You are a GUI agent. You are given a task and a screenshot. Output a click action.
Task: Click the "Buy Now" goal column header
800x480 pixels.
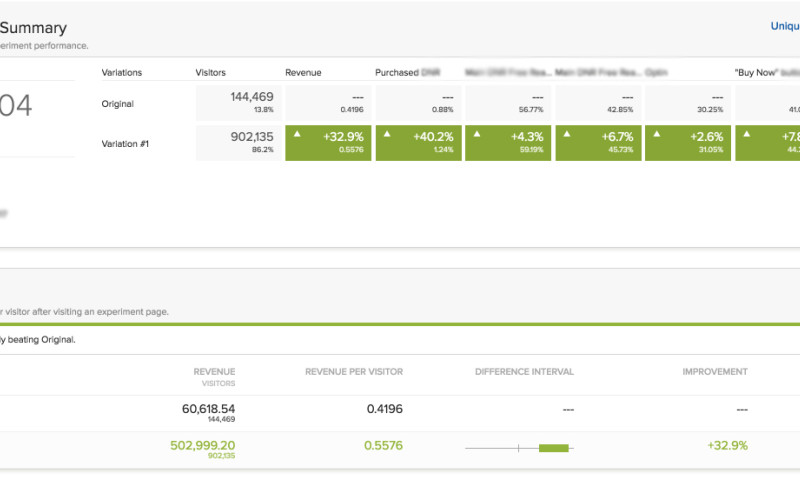(x=766, y=73)
